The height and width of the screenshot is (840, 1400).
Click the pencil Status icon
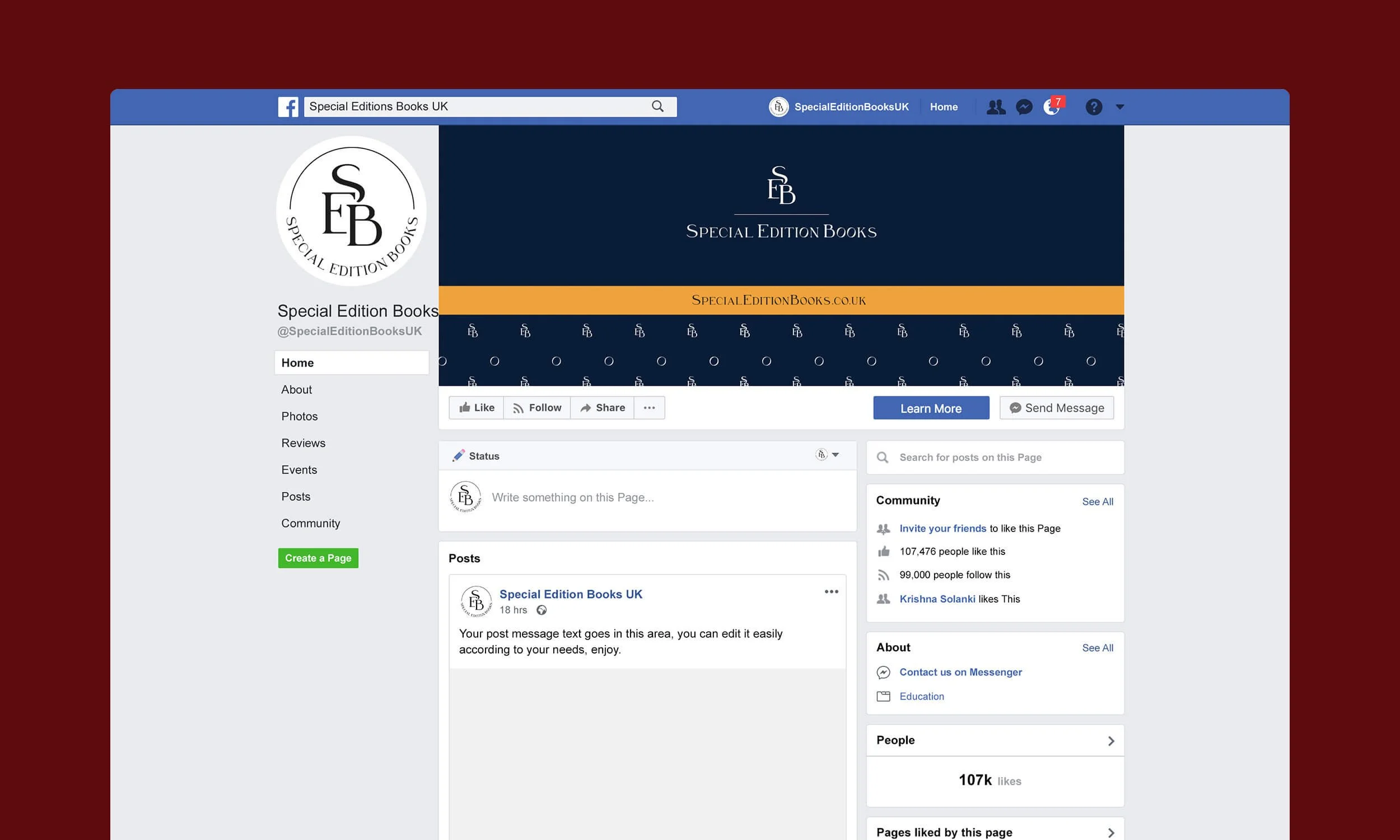(x=459, y=456)
